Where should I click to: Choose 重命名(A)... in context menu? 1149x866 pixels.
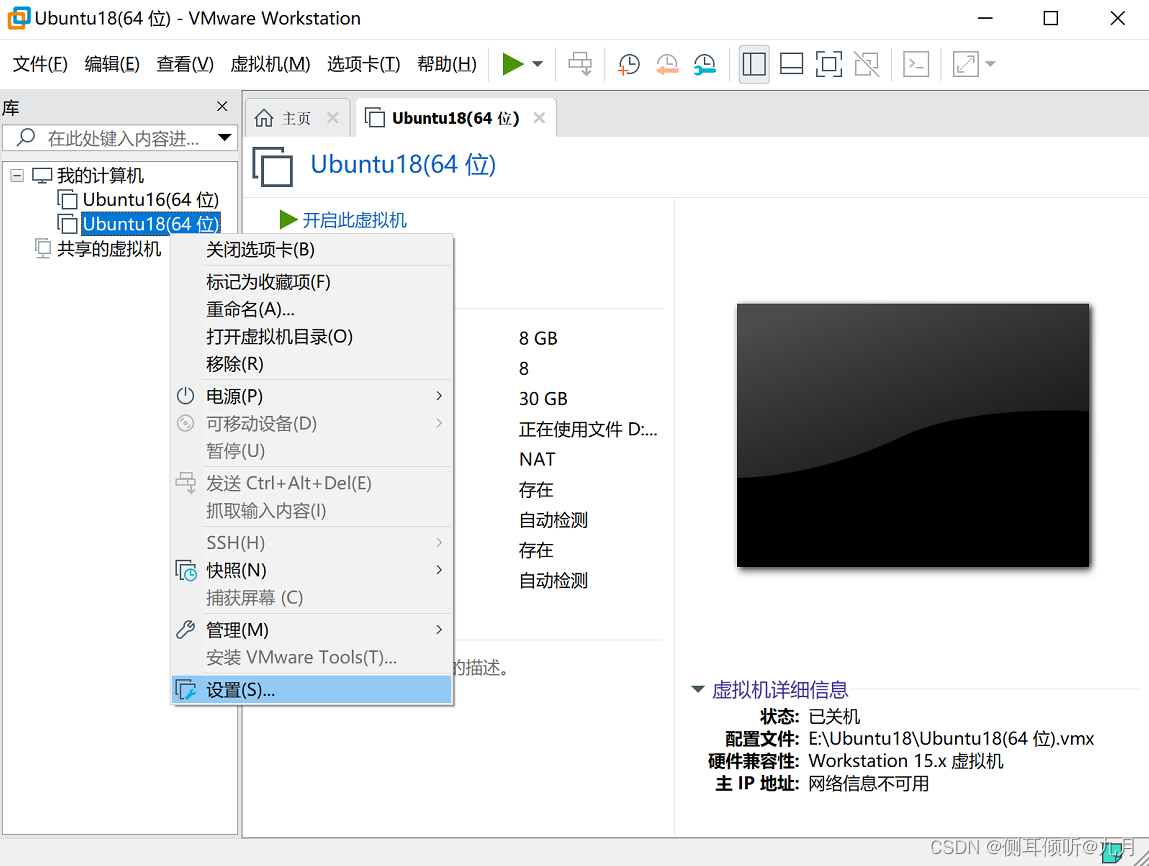(x=311, y=309)
